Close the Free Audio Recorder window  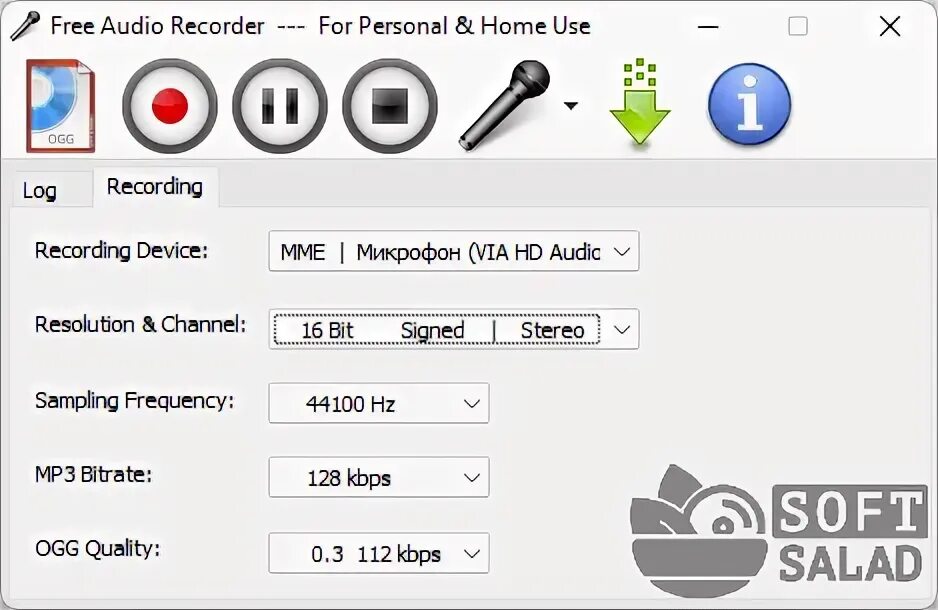[890, 26]
